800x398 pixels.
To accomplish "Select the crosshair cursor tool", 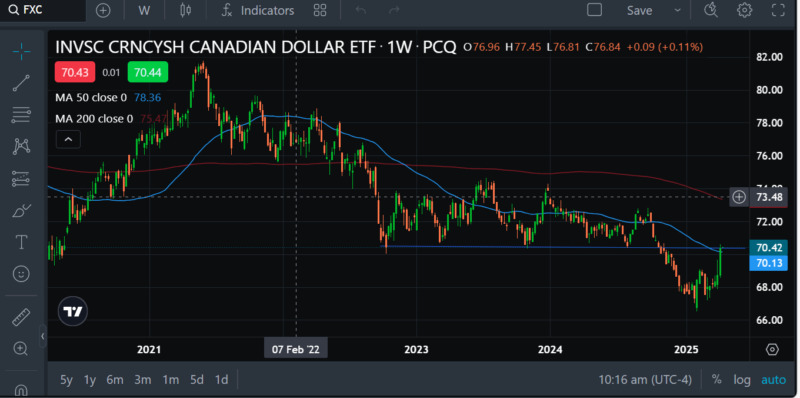I will pos(21,51).
